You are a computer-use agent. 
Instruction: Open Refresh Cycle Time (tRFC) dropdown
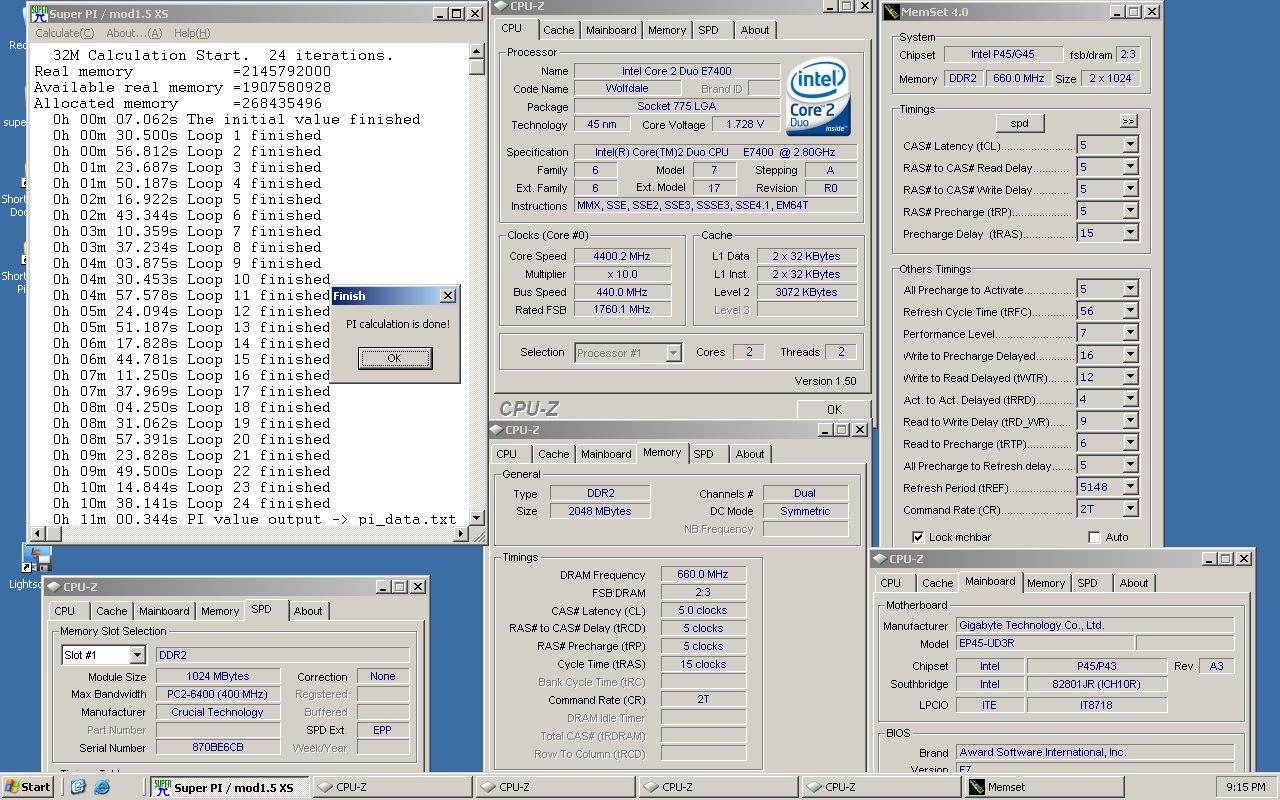click(1130, 311)
